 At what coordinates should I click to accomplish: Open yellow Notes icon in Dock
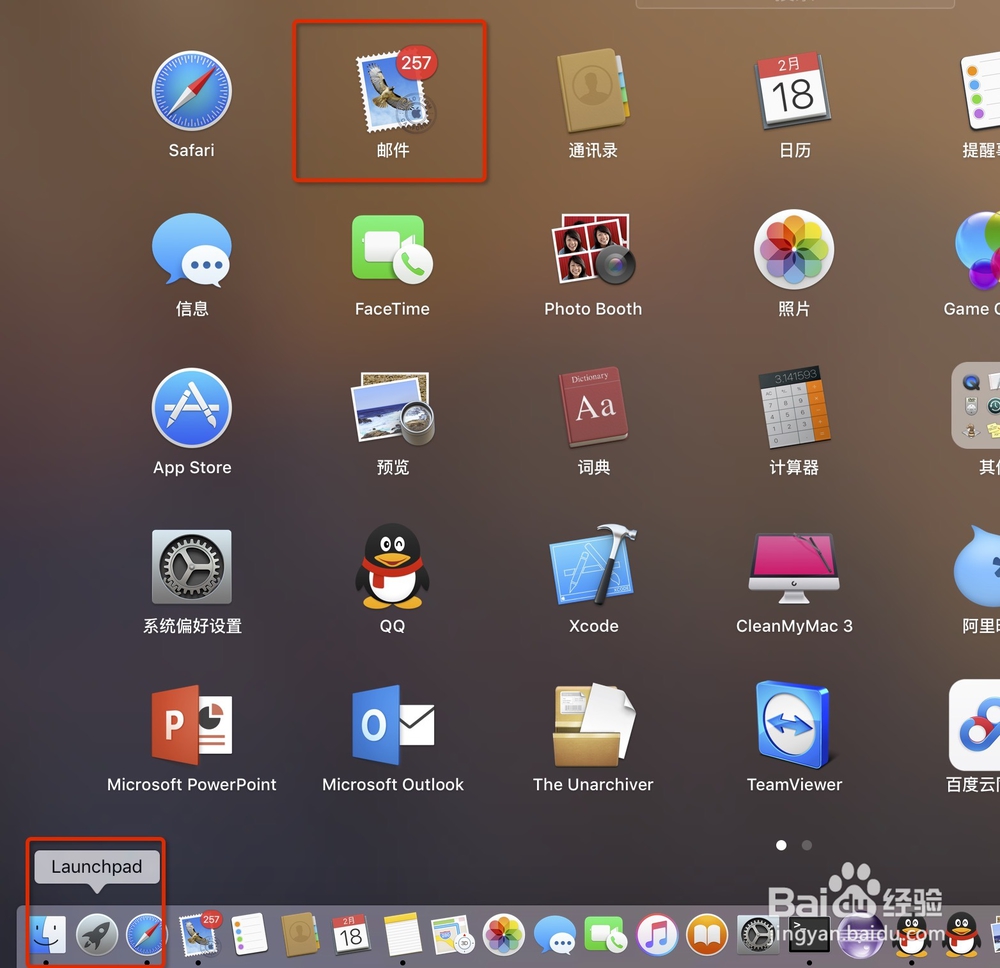[x=402, y=935]
